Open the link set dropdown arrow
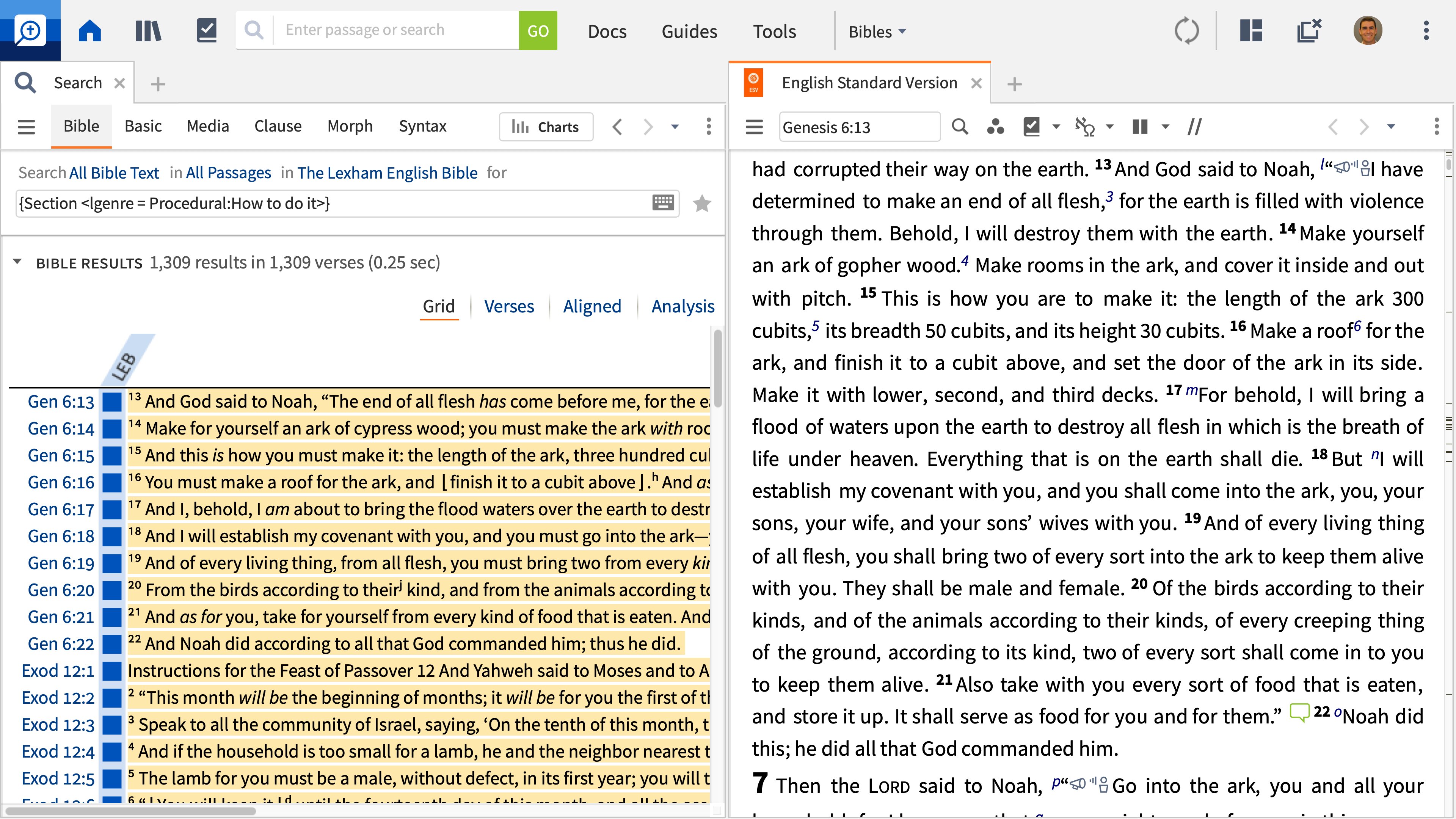This screenshot has height=819, width=1456. [1109, 127]
